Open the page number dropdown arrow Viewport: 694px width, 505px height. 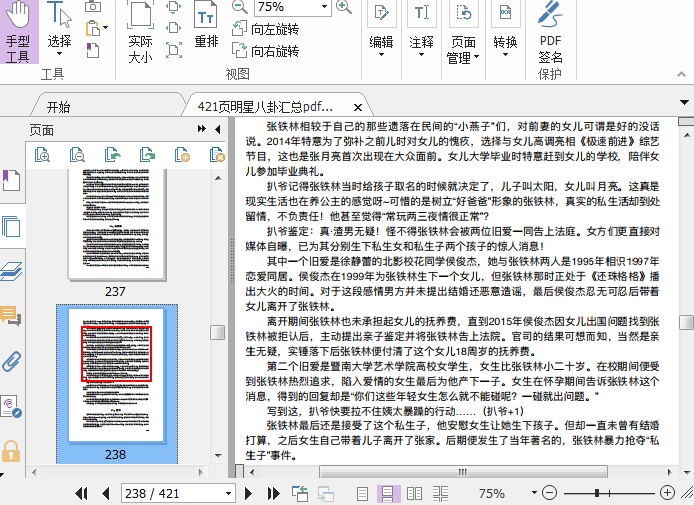pos(228,493)
